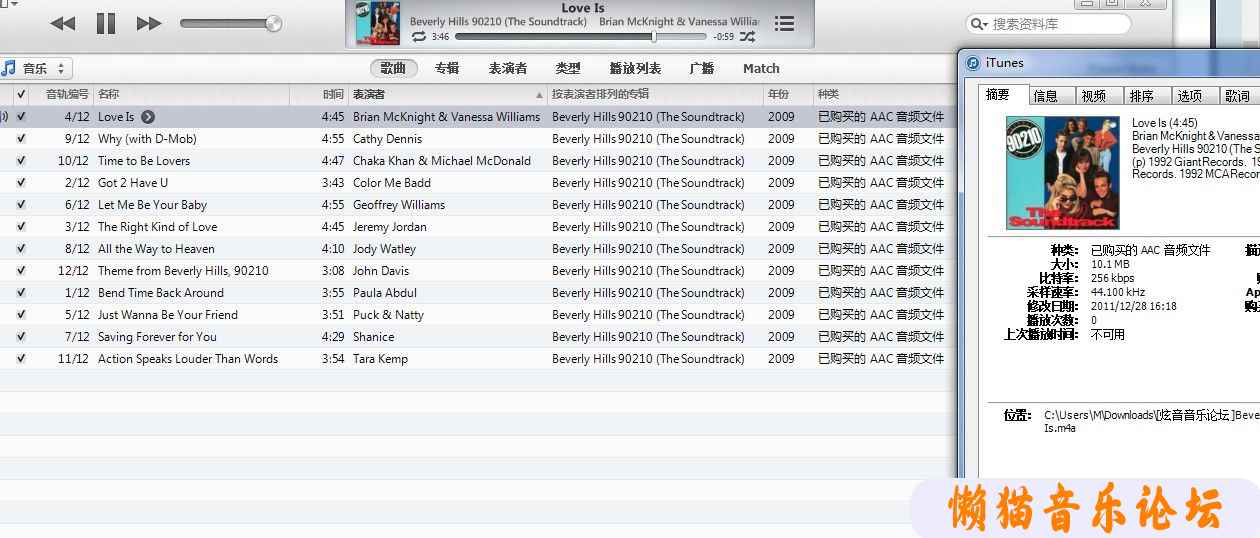Open the search magnifier dropdown
This screenshot has height=538, width=1260.
point(980,24)
